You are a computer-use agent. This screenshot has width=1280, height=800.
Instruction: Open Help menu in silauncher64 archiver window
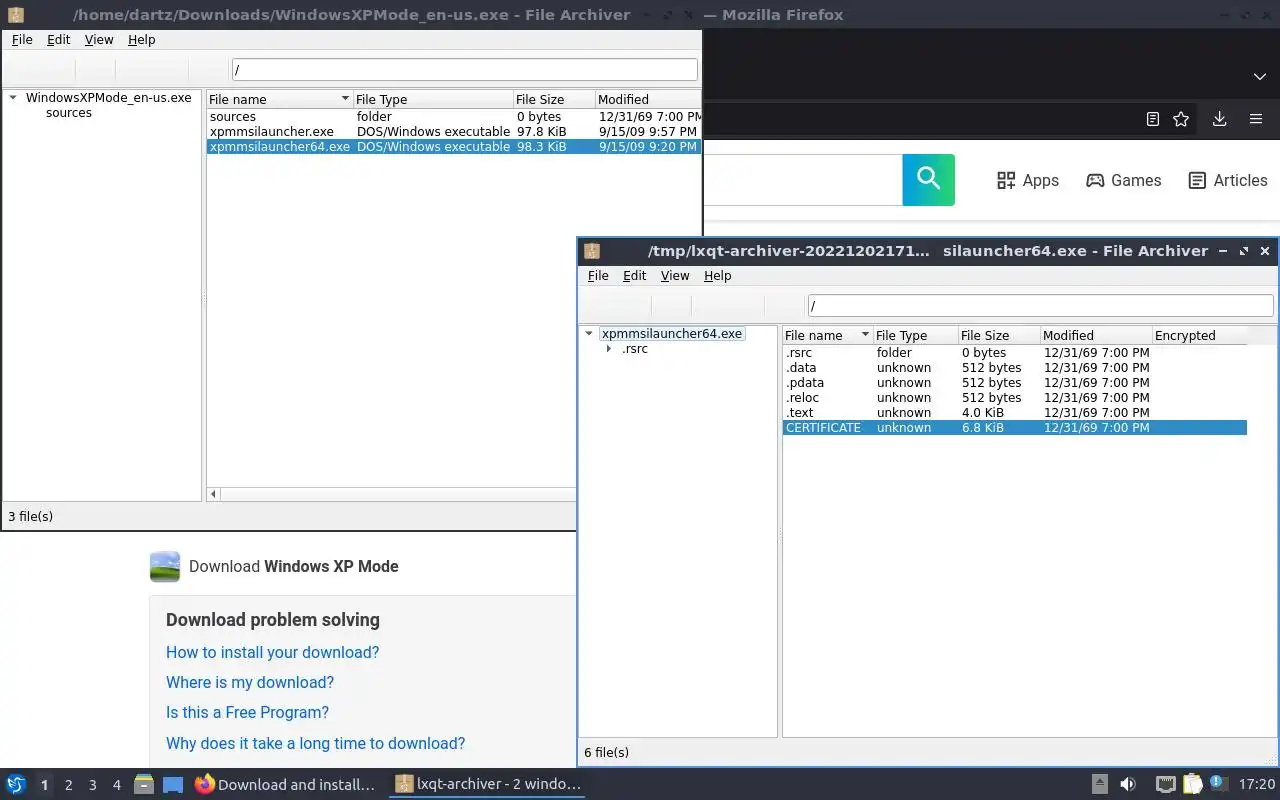[718, 275]
